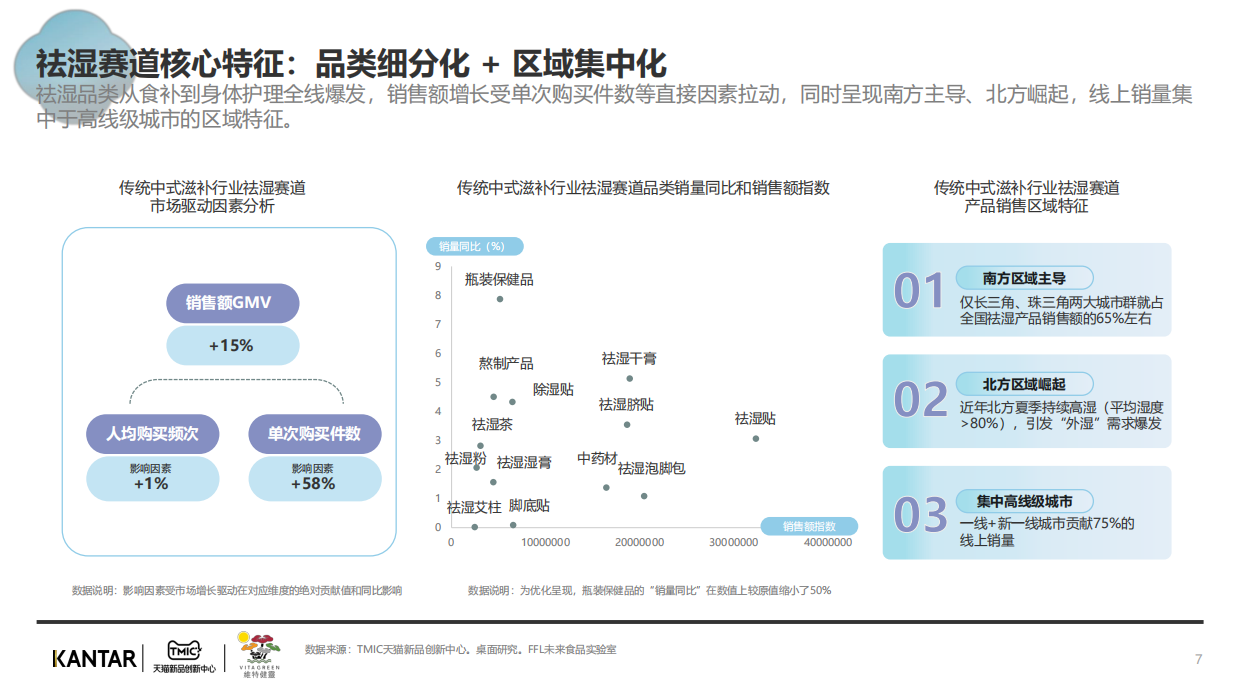Click the right chart title 产品销售区域特征
1240x697 pixels.
1026,206
